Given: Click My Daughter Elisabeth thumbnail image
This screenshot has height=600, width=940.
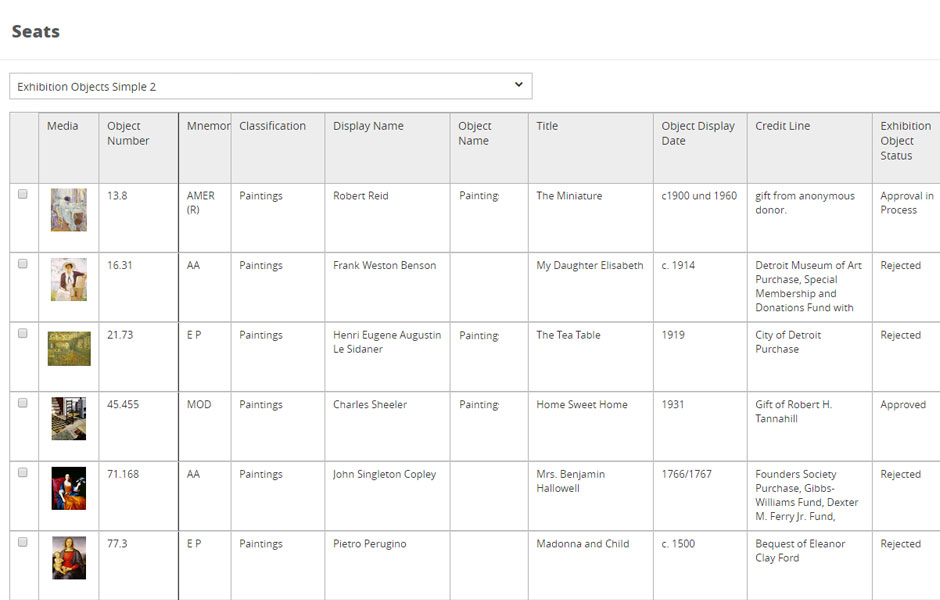Looking at the screenshot, I should click(69, 279).
